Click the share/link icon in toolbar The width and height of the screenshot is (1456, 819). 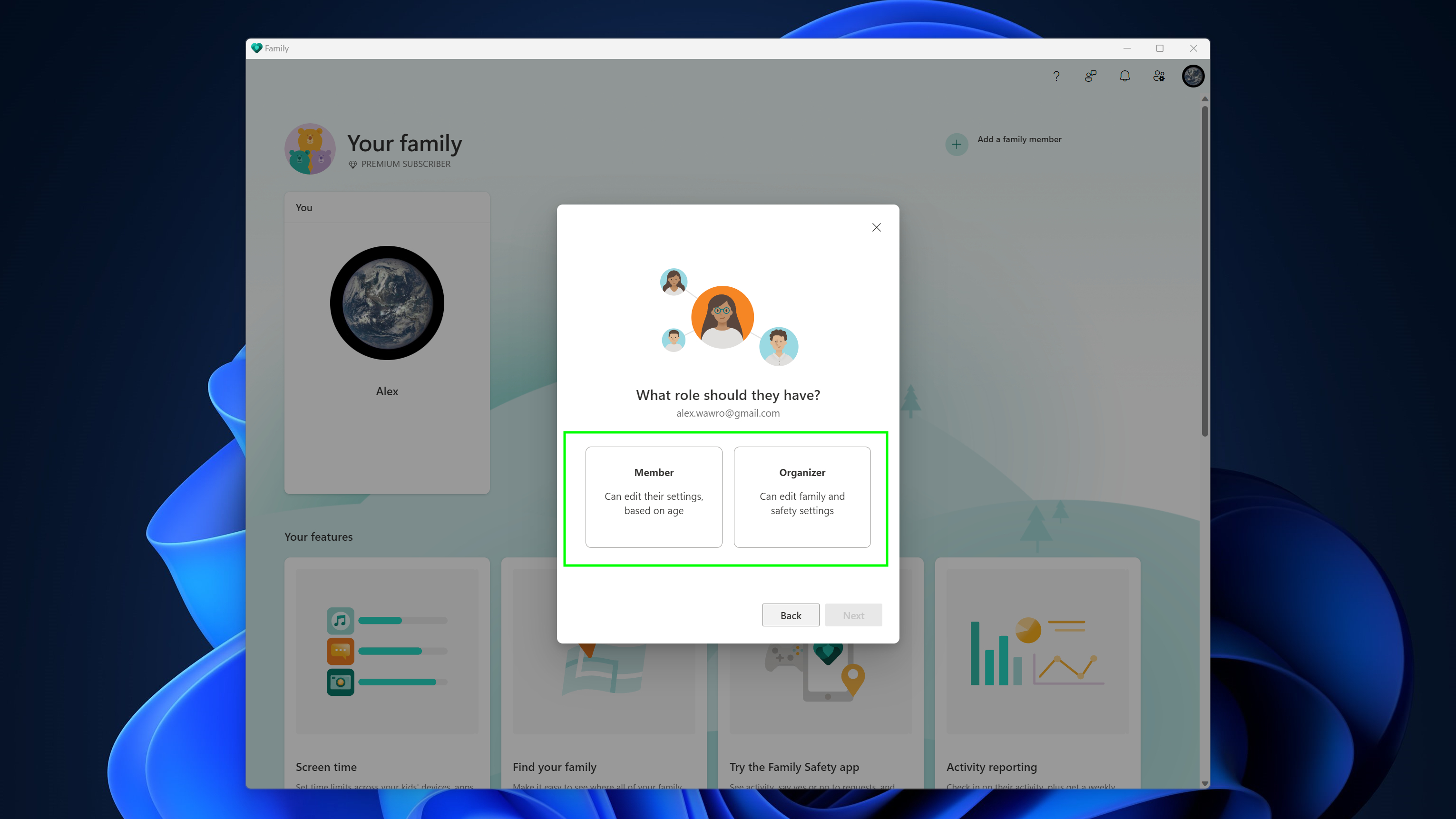point(1091,76)
